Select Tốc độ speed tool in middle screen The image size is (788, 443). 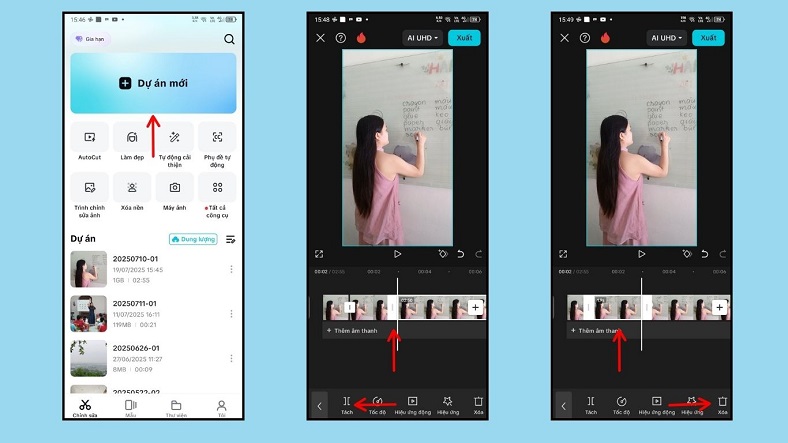(x=377, y=402)
